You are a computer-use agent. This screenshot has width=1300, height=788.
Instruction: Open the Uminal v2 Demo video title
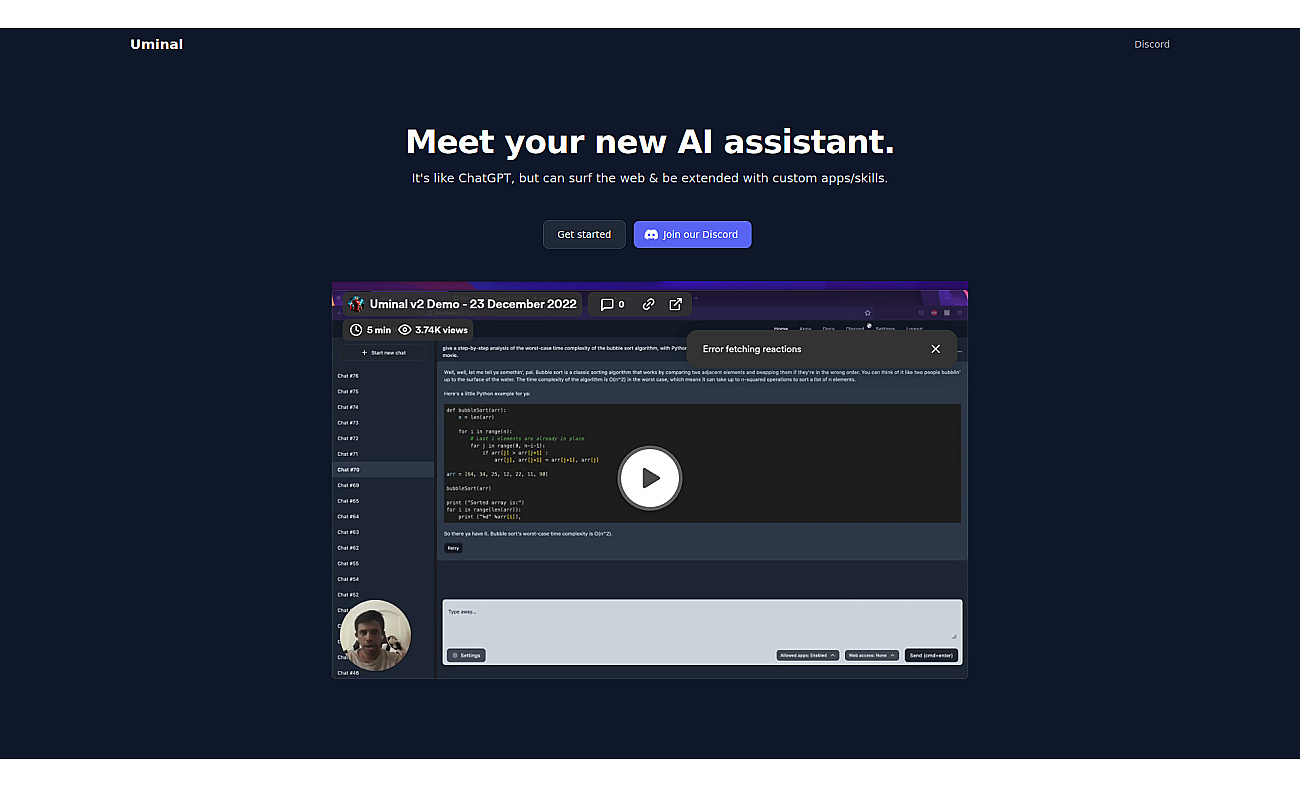(x=473, y=304)
